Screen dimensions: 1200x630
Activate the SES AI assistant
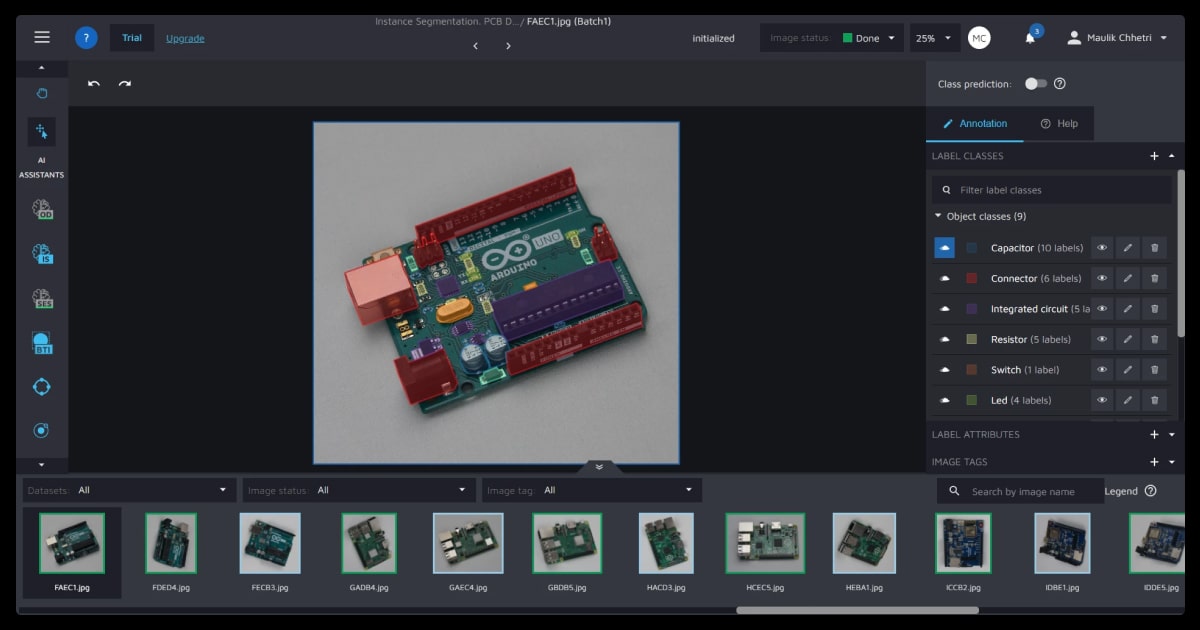coord(42,299)
